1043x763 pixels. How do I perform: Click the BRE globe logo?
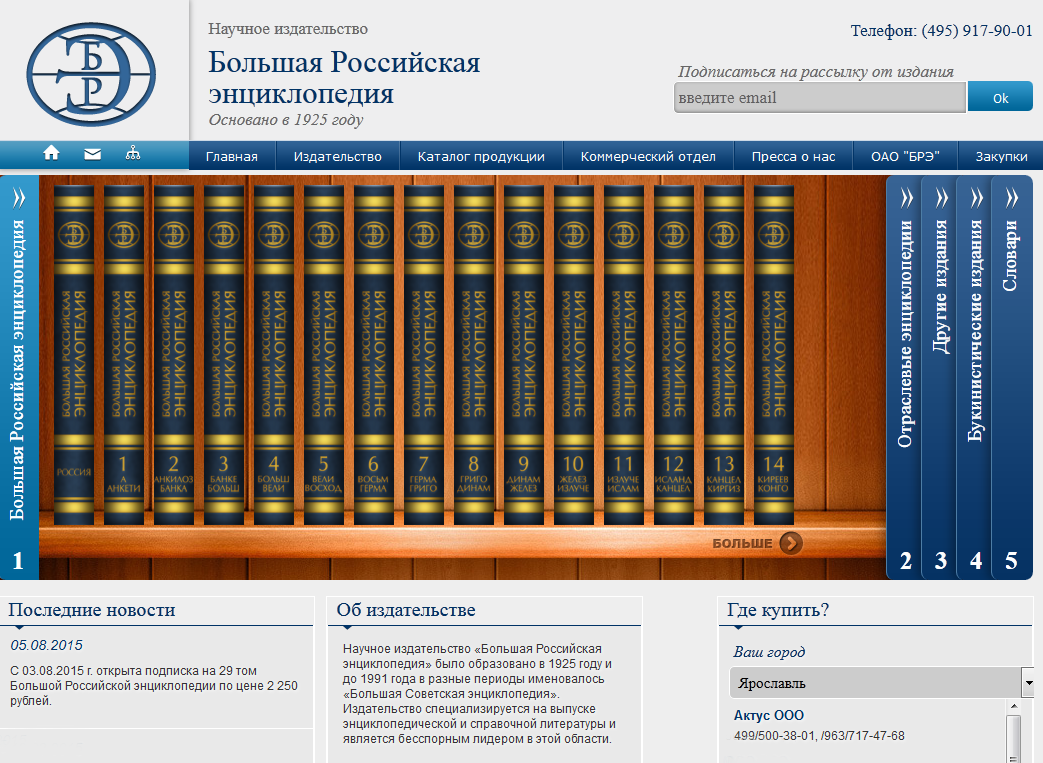click(91, 75)
